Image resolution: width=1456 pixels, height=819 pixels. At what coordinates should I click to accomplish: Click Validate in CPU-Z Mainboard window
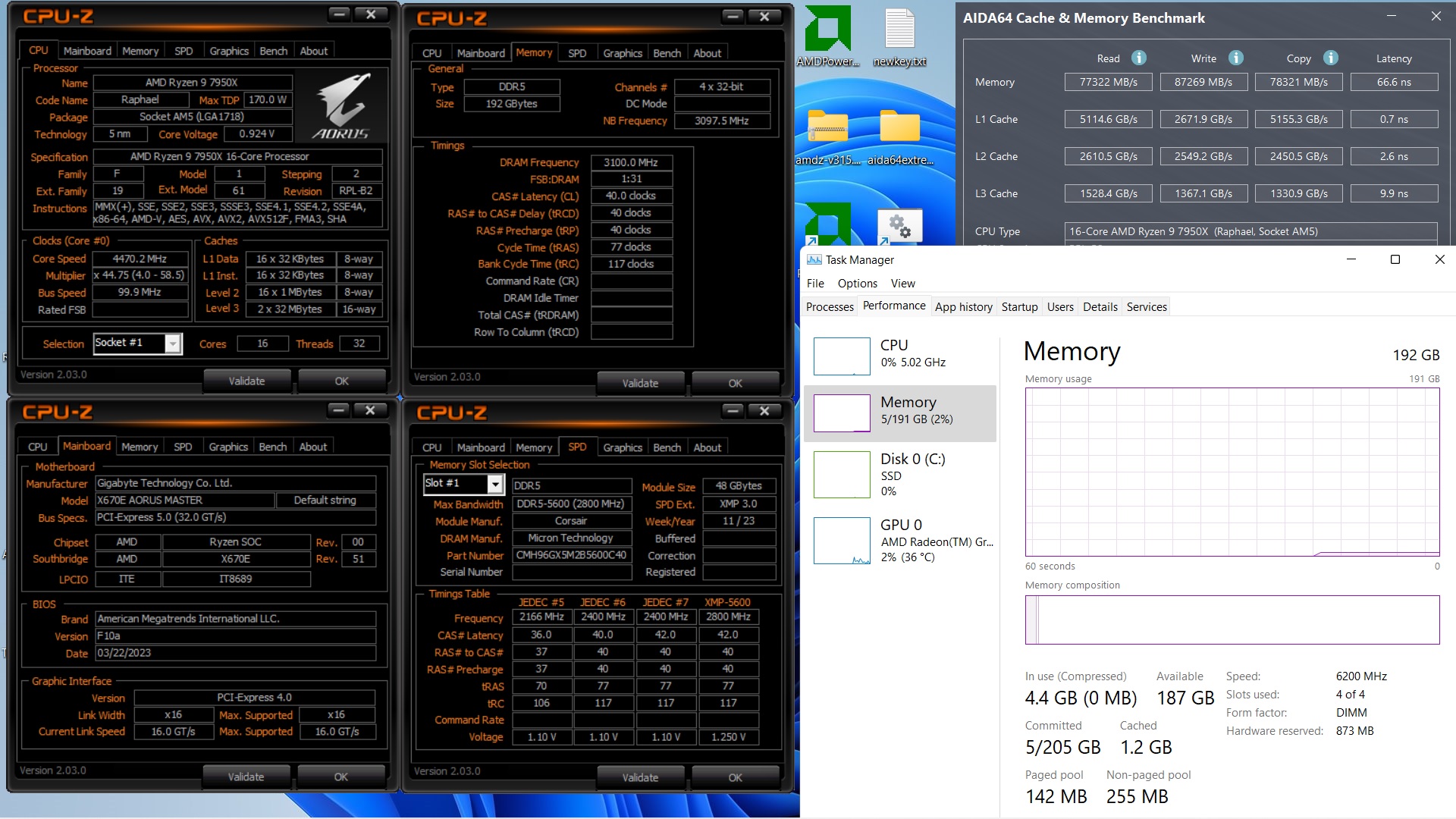(246, 777)
